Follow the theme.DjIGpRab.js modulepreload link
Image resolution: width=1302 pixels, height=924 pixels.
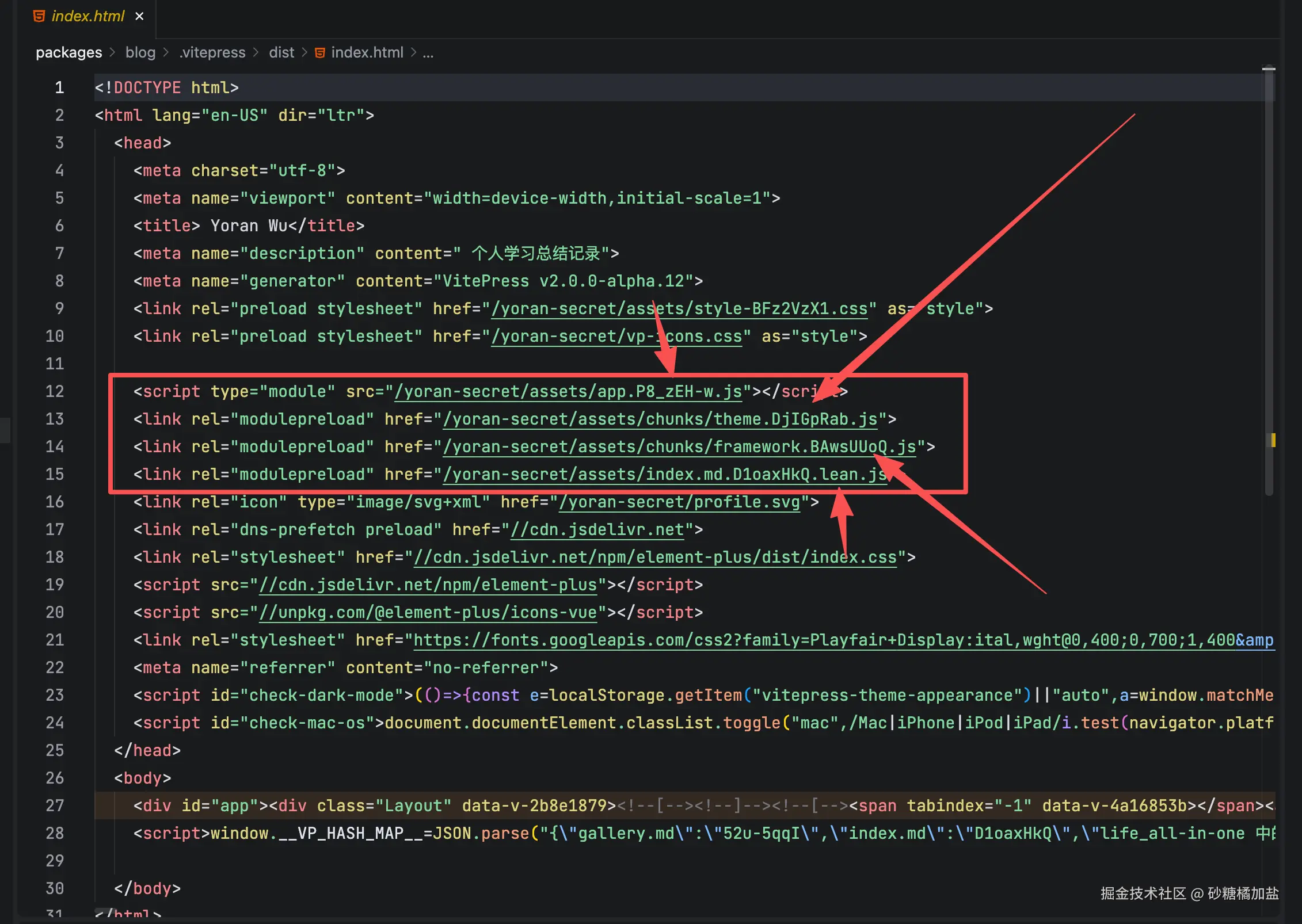point(660,419)
